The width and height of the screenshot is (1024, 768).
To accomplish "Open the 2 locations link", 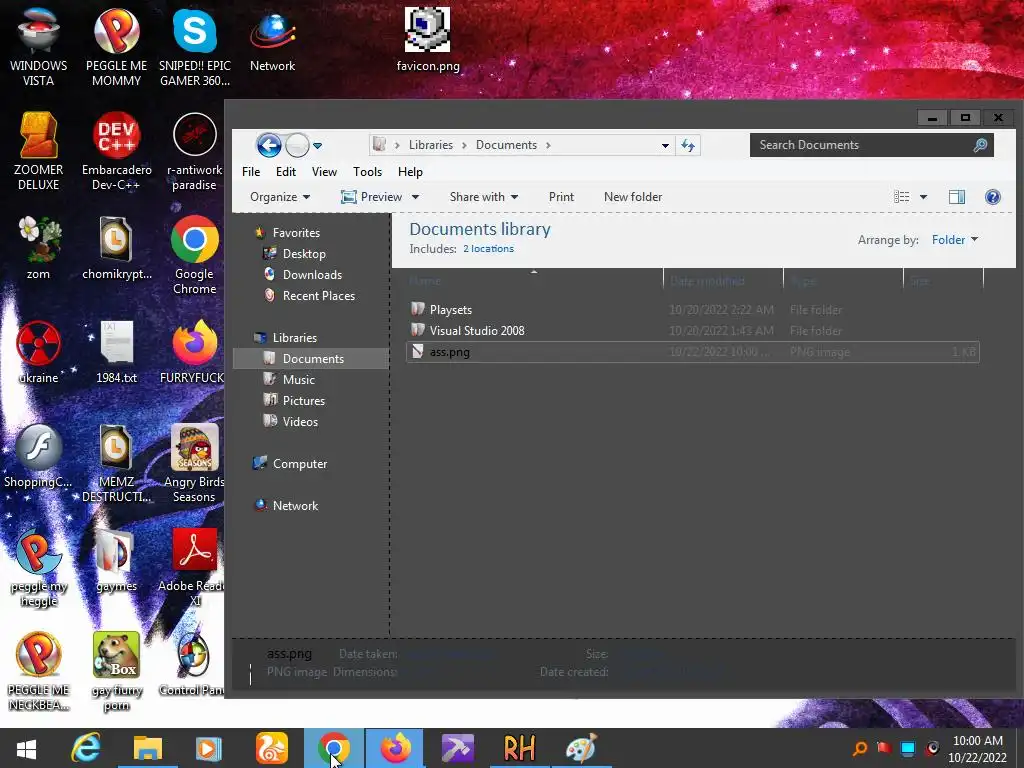I will pyautogui.click(x=488, y=249).
